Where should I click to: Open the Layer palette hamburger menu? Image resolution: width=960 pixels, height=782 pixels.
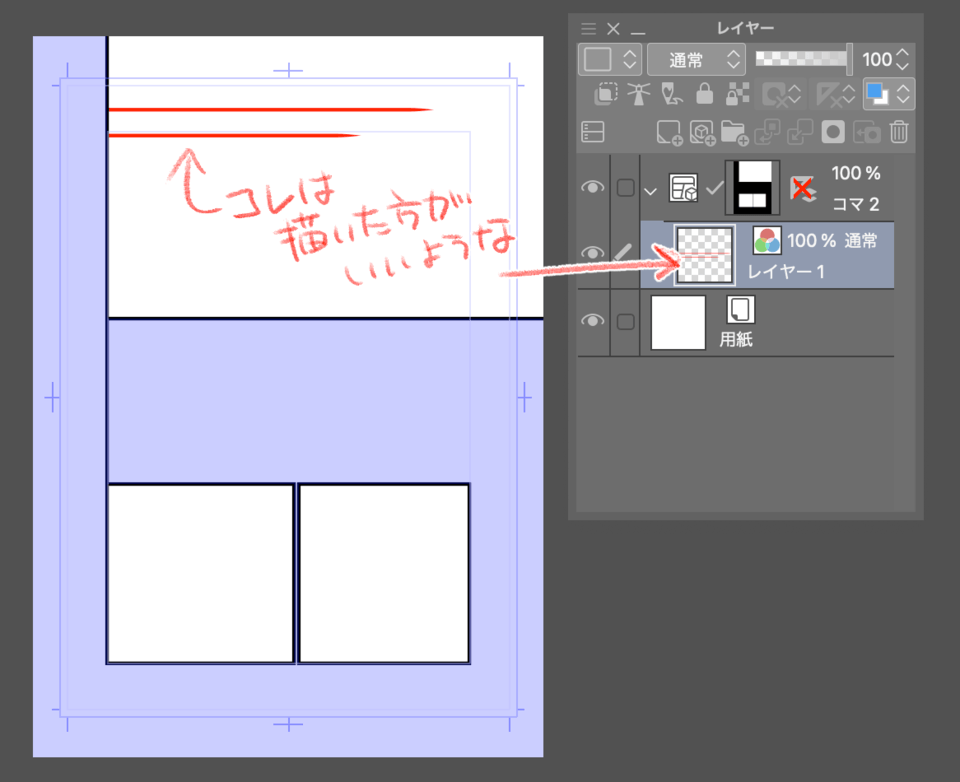pyautogui.click(x=588, y=29)
